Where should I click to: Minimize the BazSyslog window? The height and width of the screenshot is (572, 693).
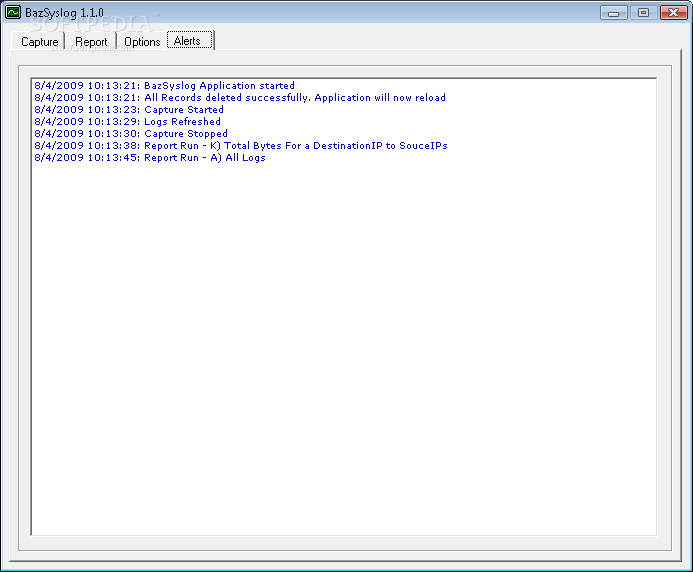[x=613, y=13]
